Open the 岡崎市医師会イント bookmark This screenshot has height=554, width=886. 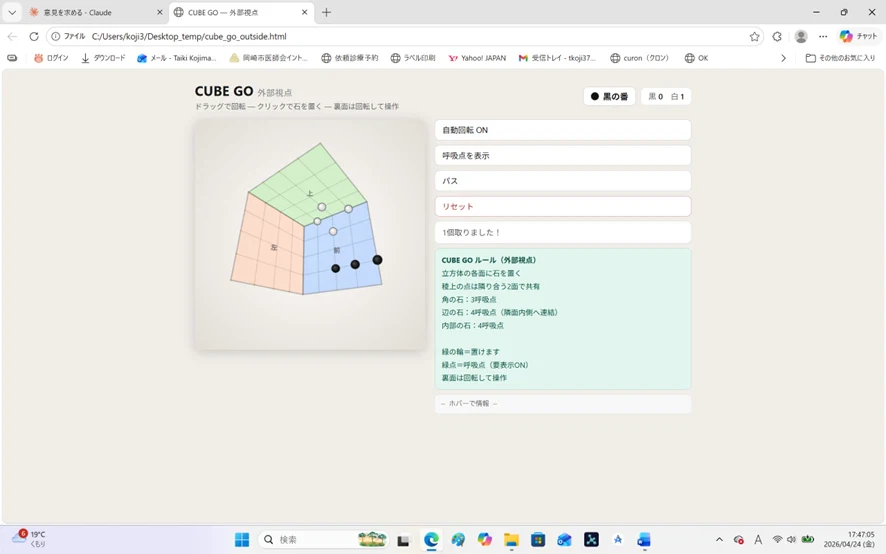[268, 58]
